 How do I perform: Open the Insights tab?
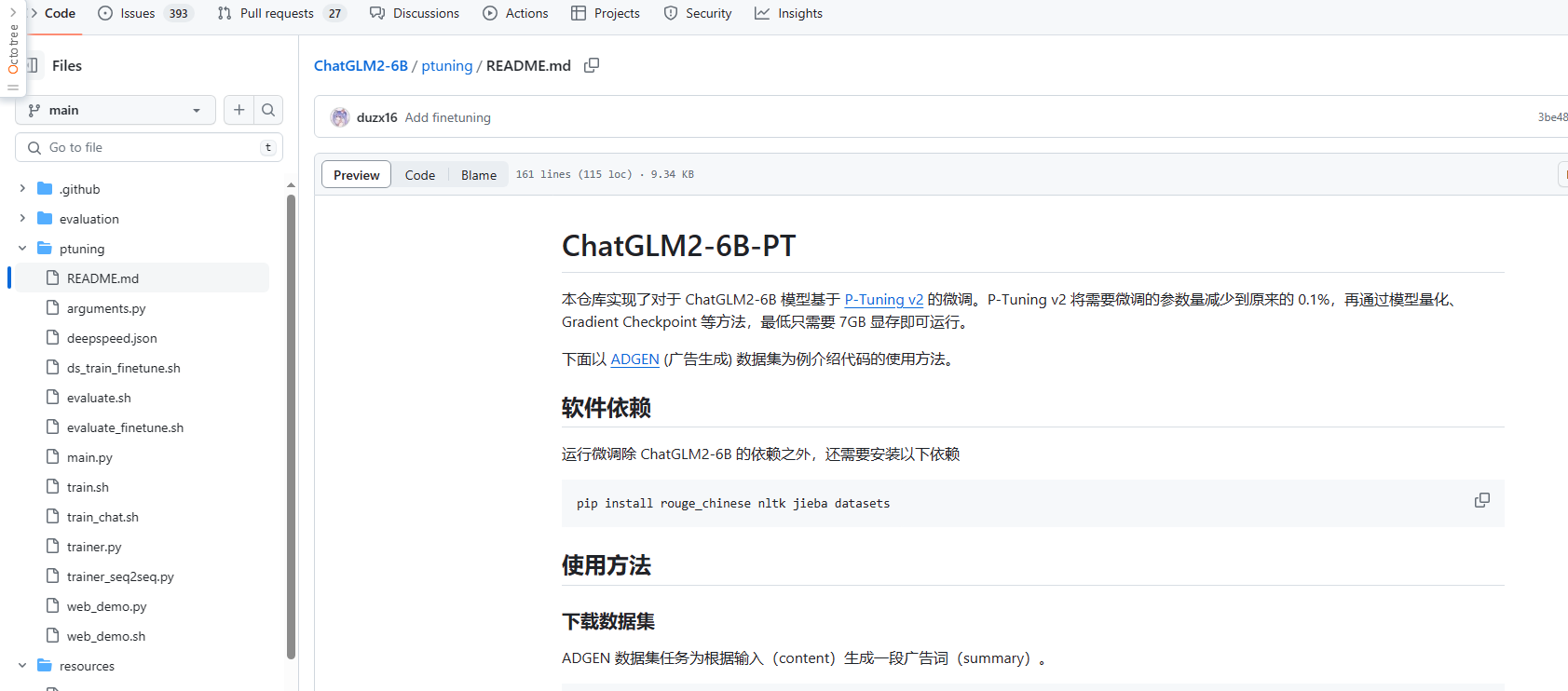789,13
